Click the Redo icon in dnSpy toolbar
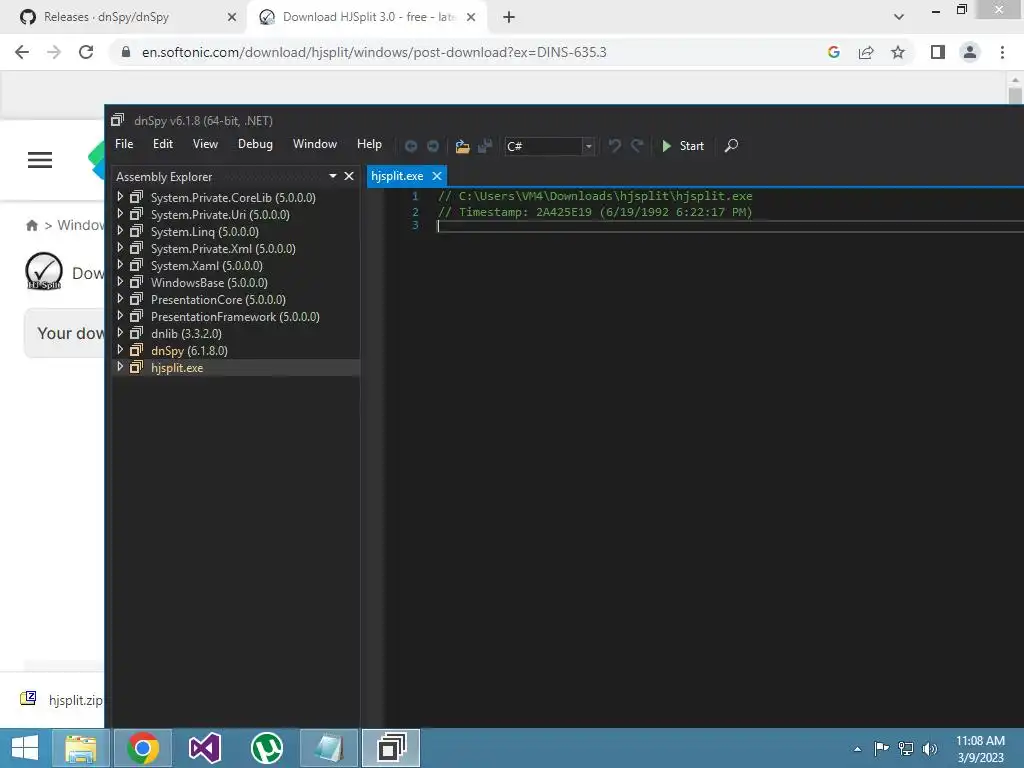Image resolution: width=1024 pixels, height=768 pixels. 637,146
